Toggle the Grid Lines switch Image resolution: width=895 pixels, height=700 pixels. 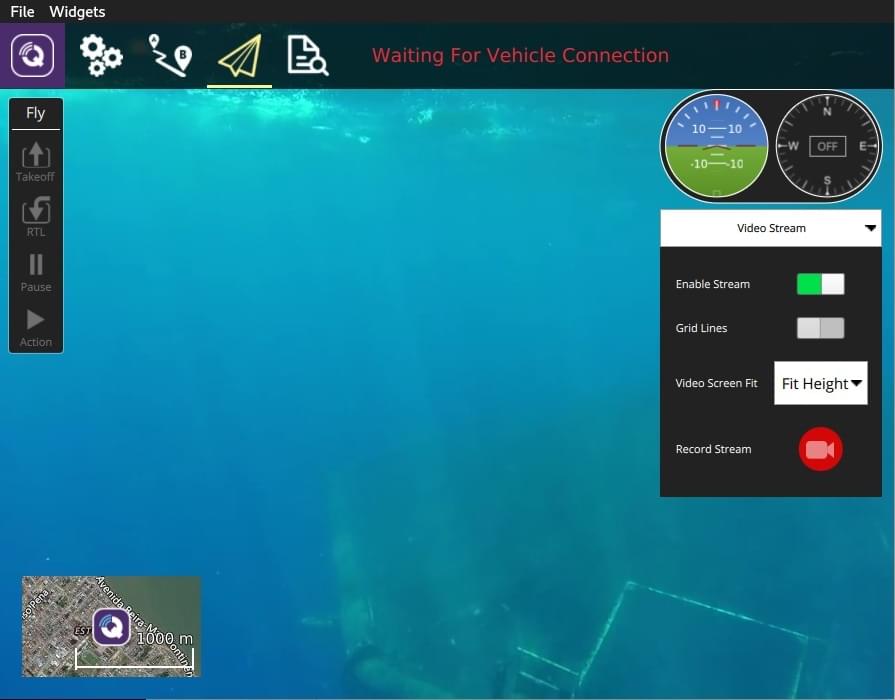(820, 328)
